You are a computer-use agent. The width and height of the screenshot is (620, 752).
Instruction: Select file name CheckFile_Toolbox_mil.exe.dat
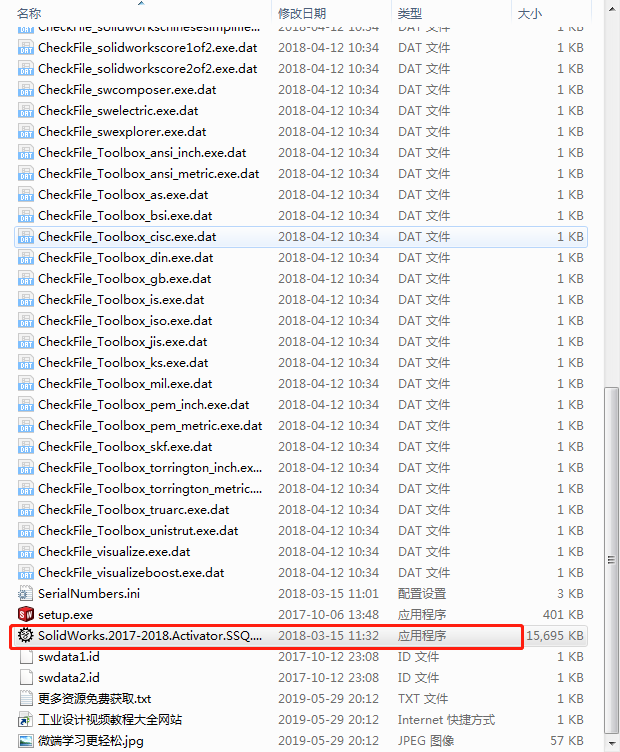coord(125,384)
